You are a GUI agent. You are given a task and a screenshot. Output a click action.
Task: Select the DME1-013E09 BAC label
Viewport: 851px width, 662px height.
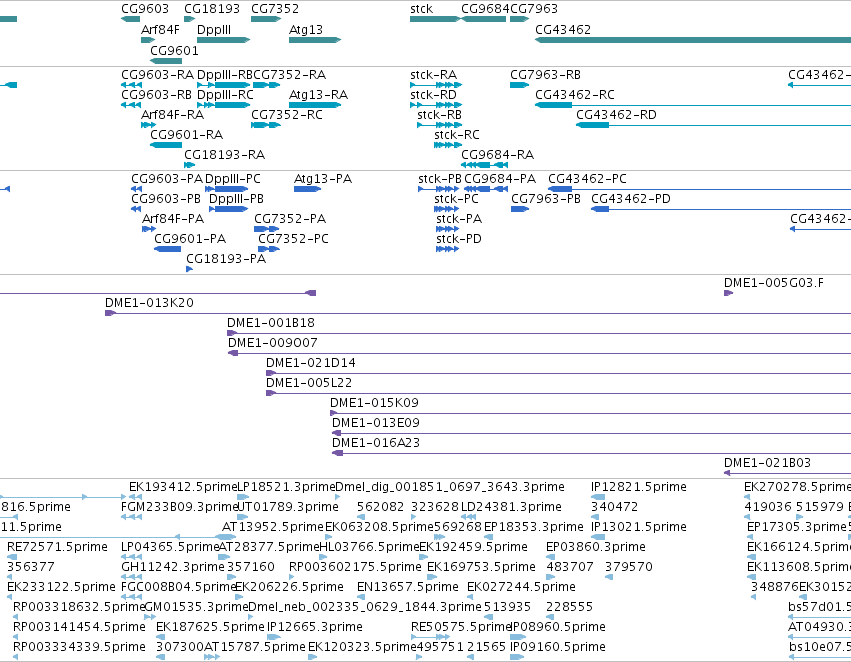pyautogui.click(x=376, y=423)
